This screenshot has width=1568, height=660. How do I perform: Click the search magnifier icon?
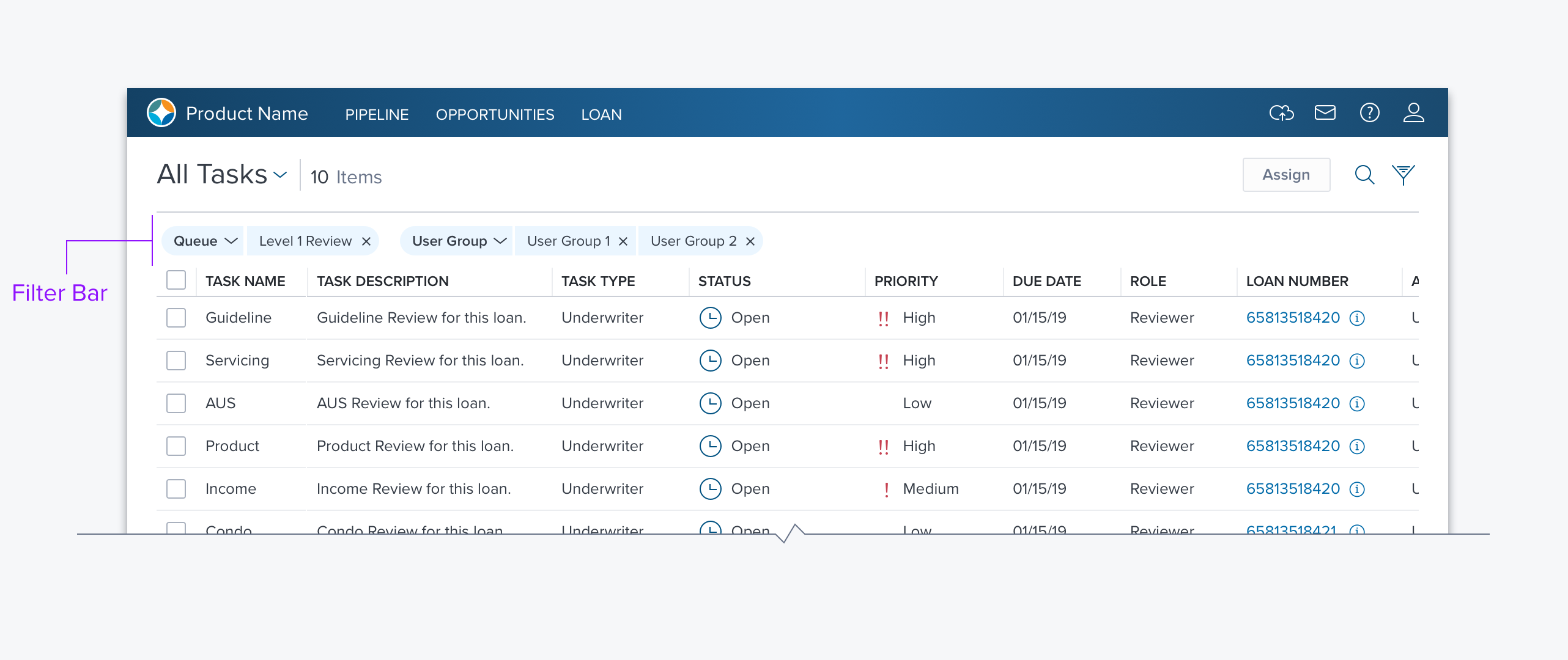point(1364,175)
